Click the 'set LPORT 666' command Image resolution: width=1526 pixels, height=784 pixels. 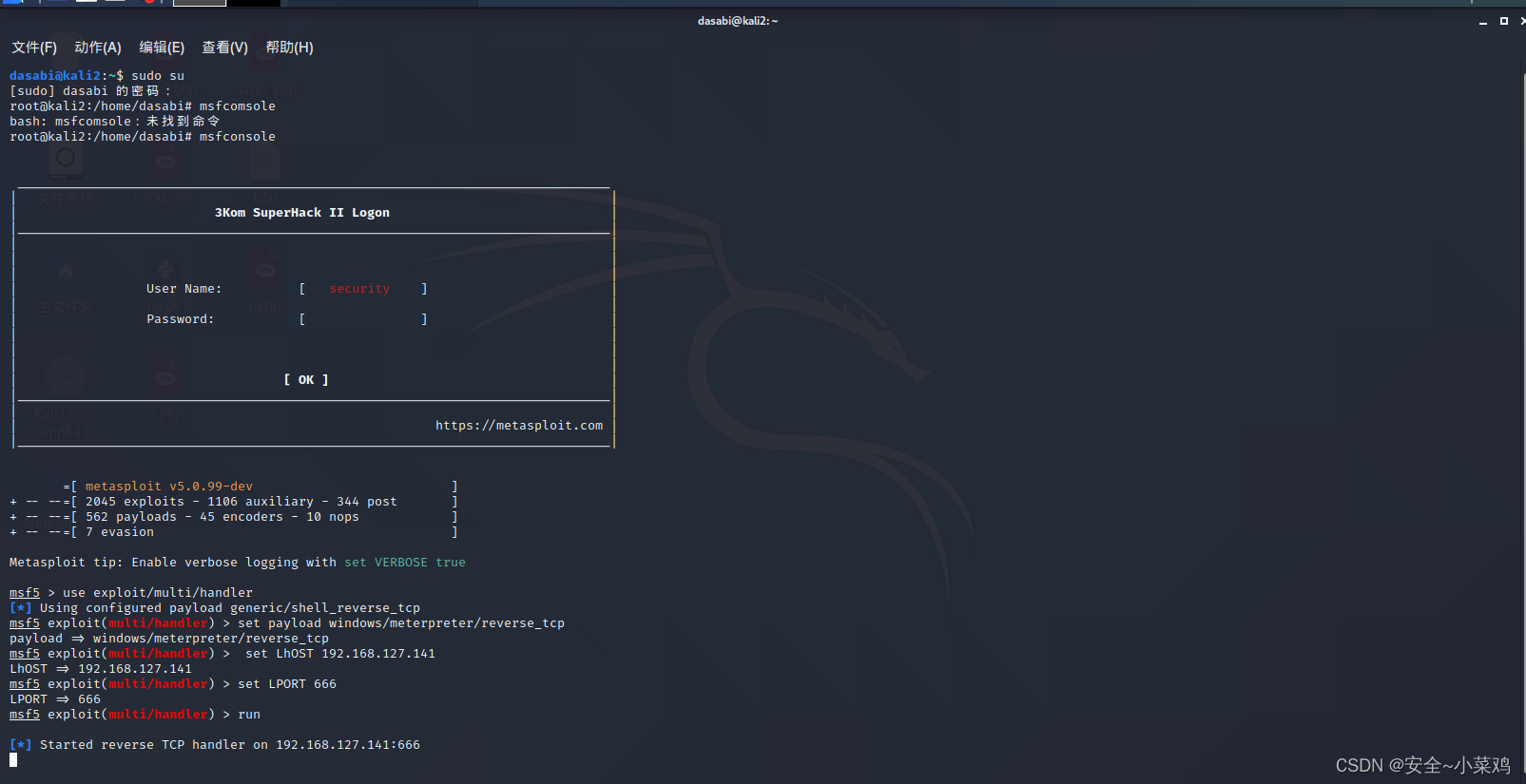click(x=287, y=684)
